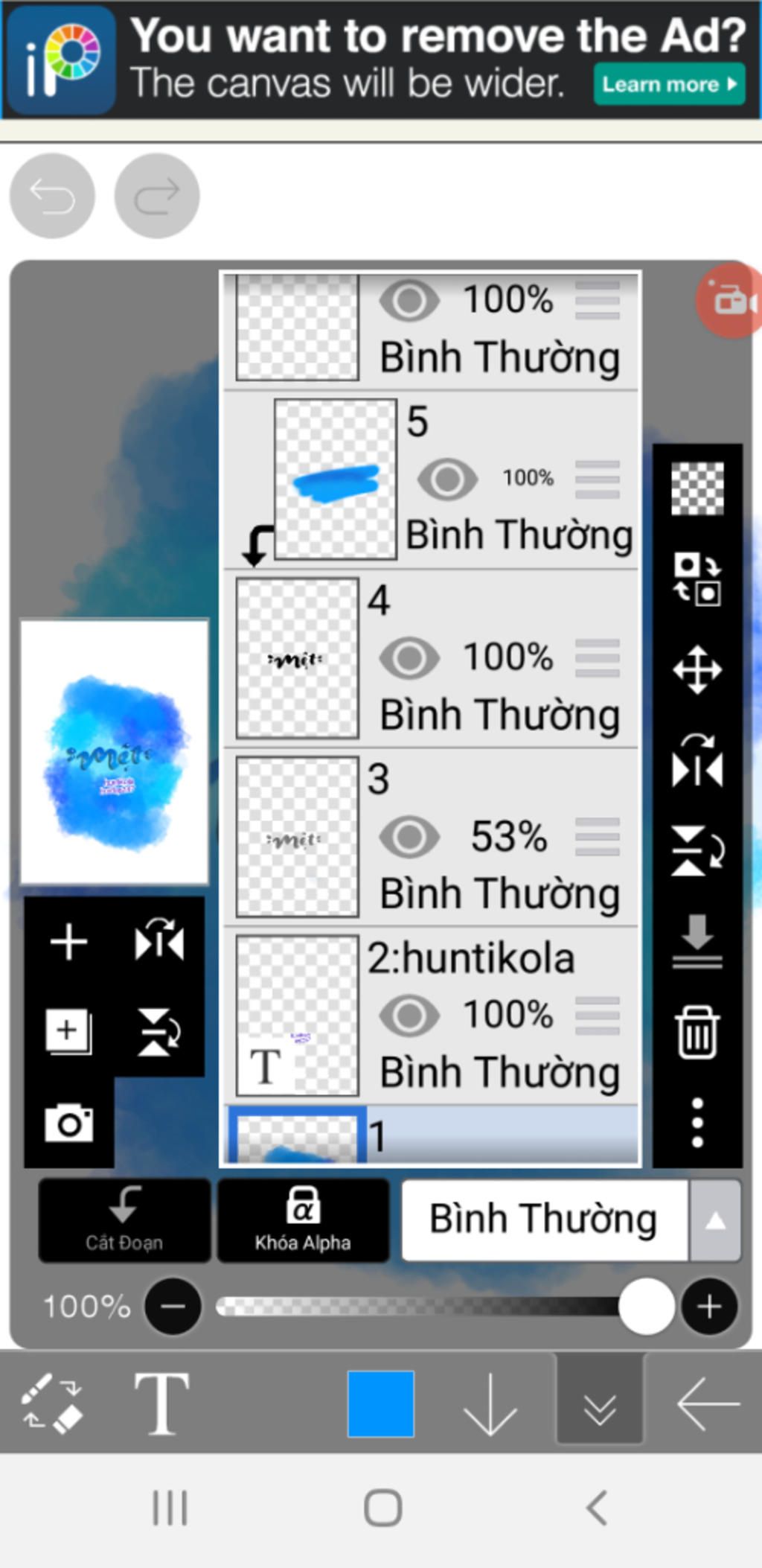This screenshot has height=1568, width=762.
Task: Add a new layer with plus icon
Action: pyautogui.click(x=68, y=942)
